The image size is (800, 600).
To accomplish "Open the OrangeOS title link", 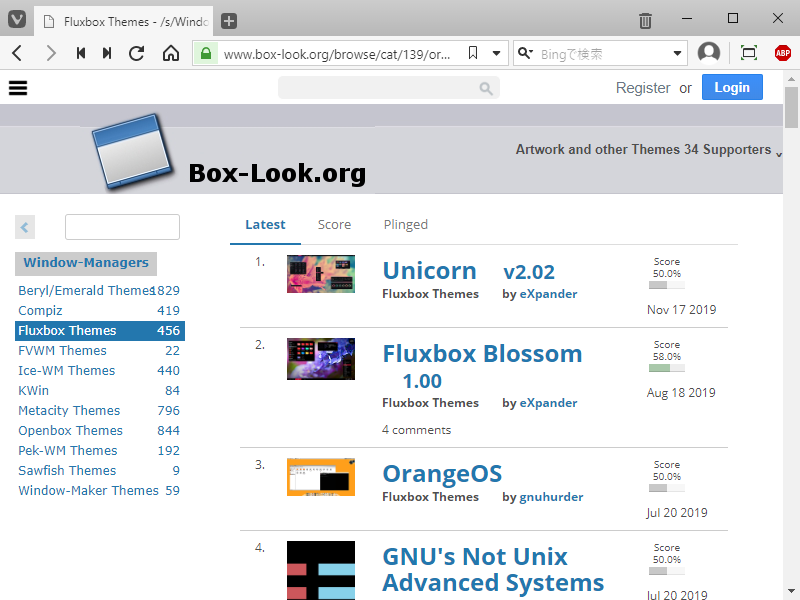I will [442, 474].
